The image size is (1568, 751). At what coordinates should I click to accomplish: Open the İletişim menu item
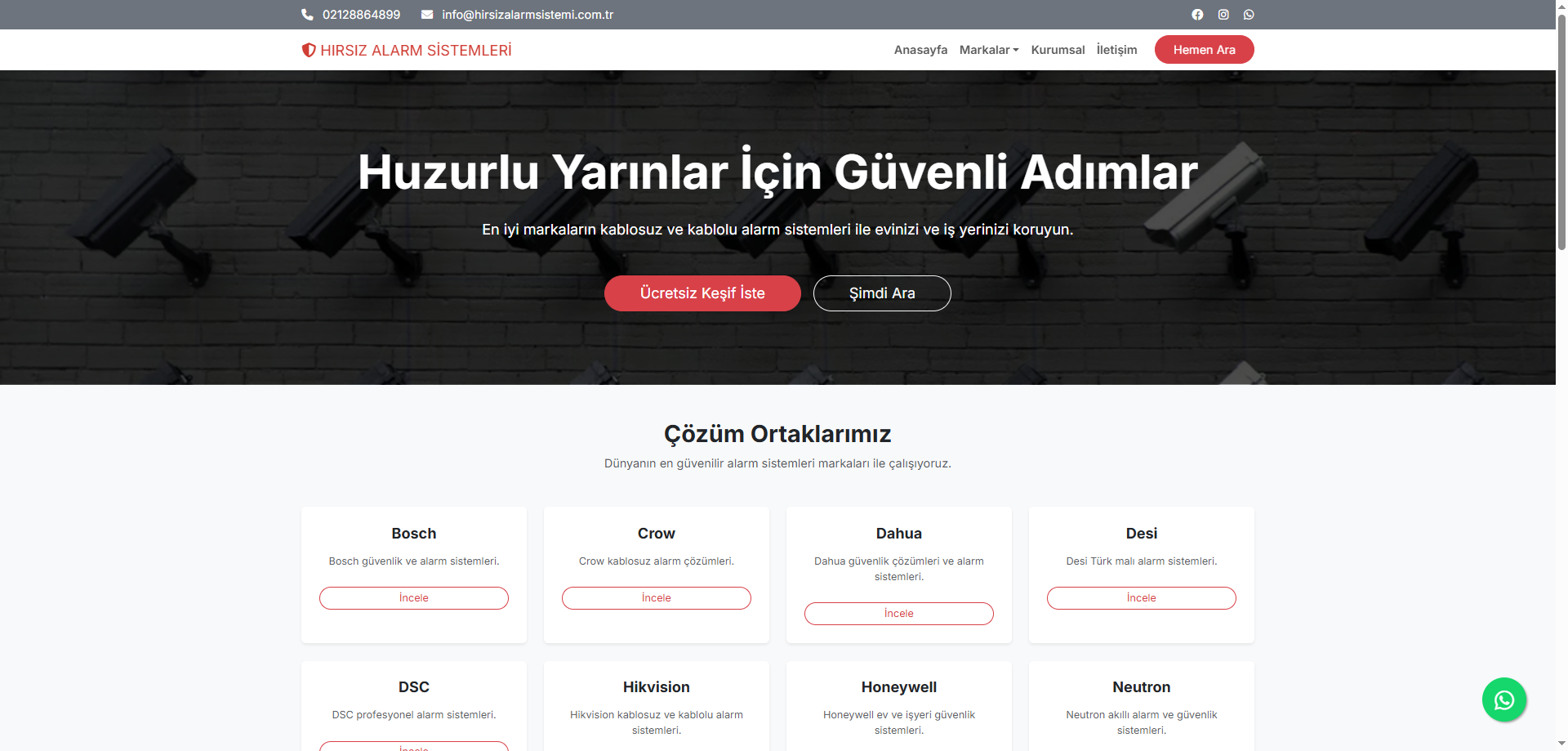point(1116,50)
